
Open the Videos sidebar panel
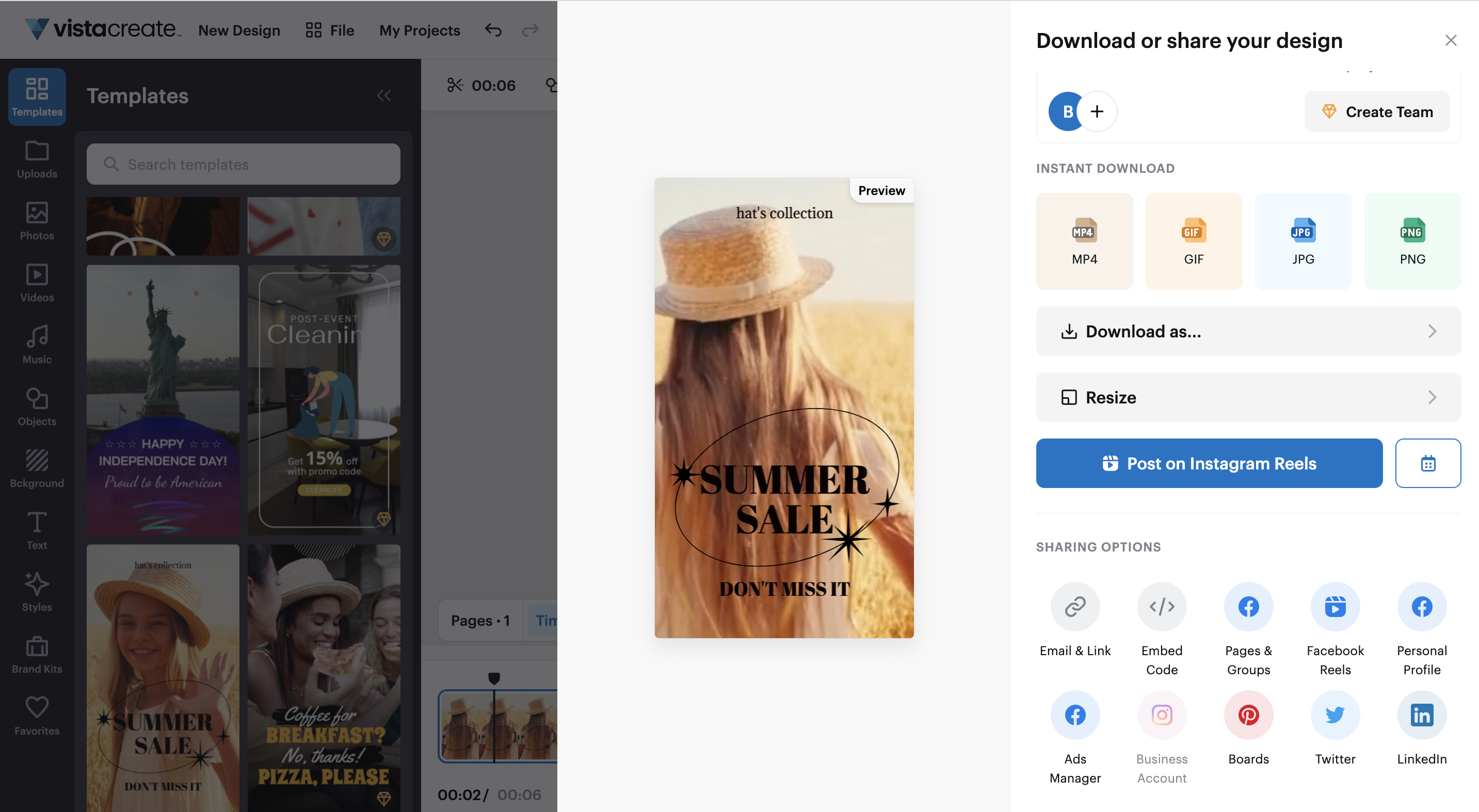tap(37, 283)
